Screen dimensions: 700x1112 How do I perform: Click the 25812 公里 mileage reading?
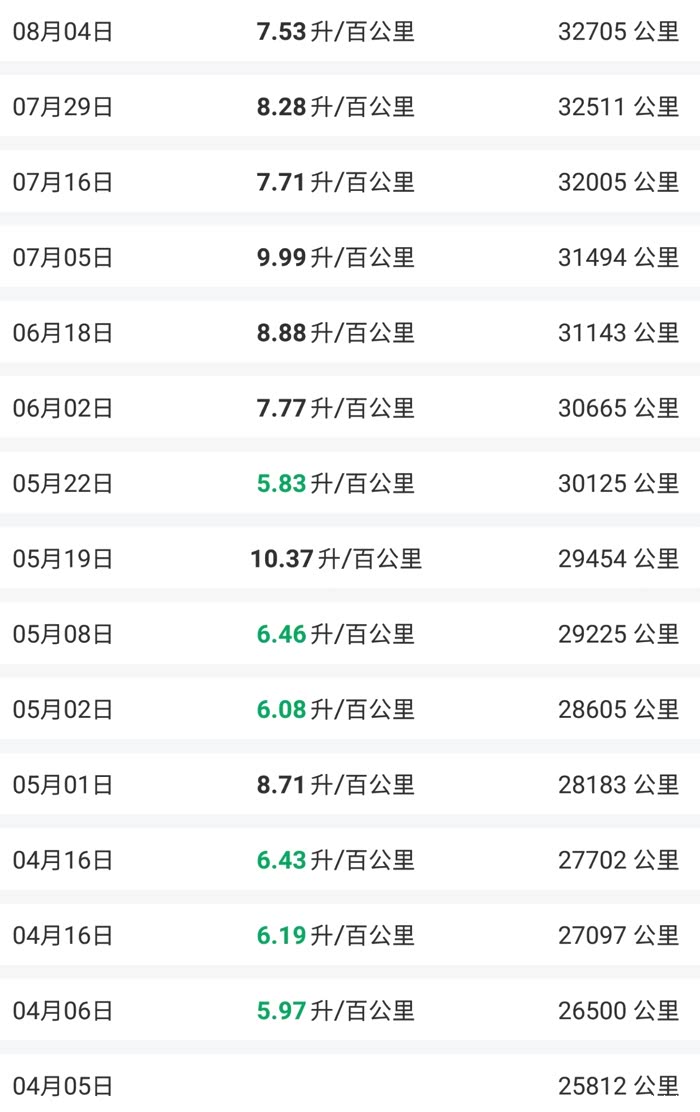click(x=618, y=1086)
